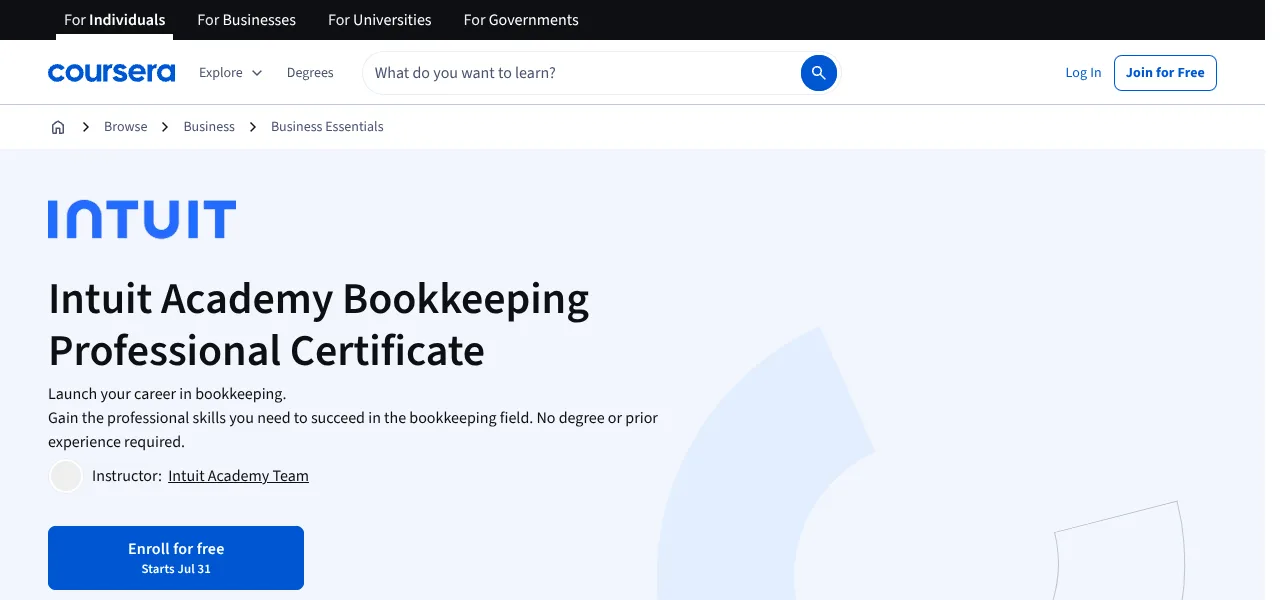Switch to For Governments tab

[521, 20]
